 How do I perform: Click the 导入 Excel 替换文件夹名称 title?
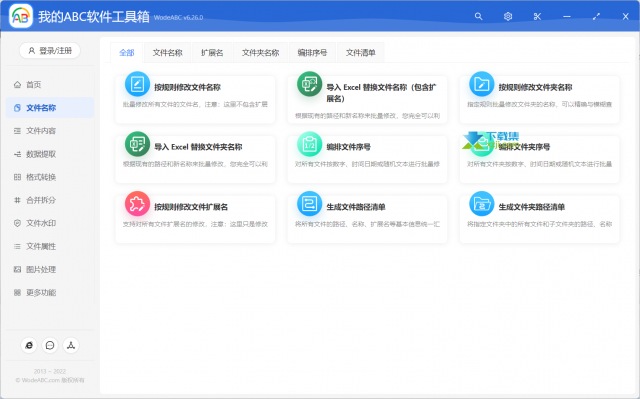coord(198,147)
